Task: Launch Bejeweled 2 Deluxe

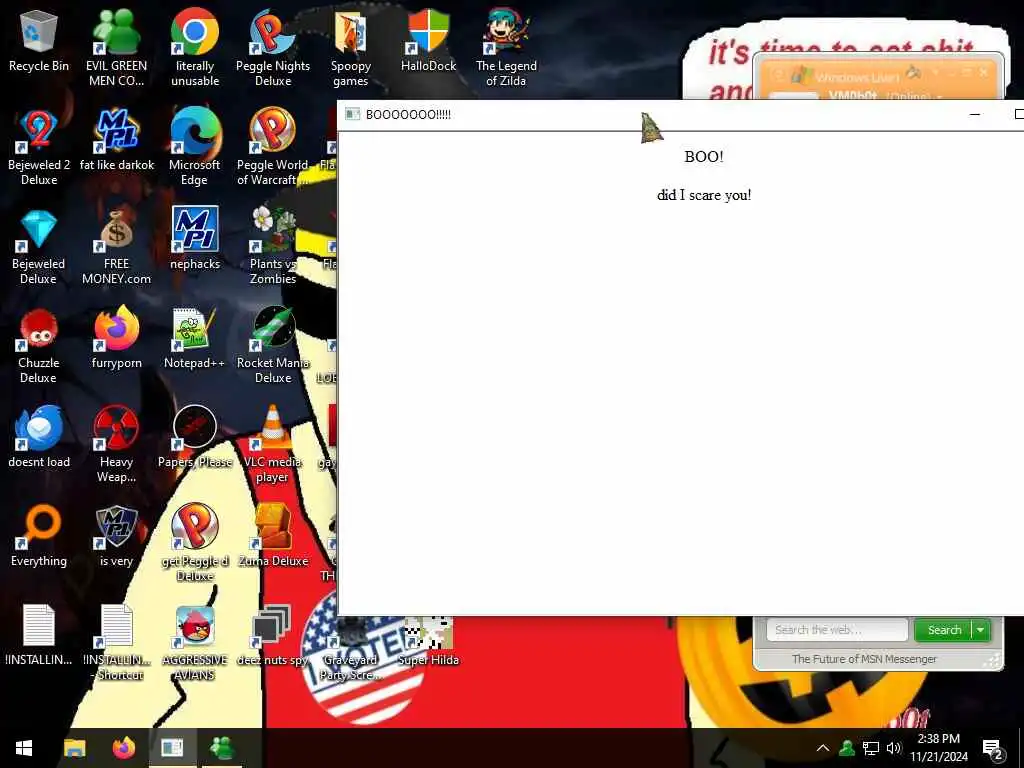Action: click(39, 148)
